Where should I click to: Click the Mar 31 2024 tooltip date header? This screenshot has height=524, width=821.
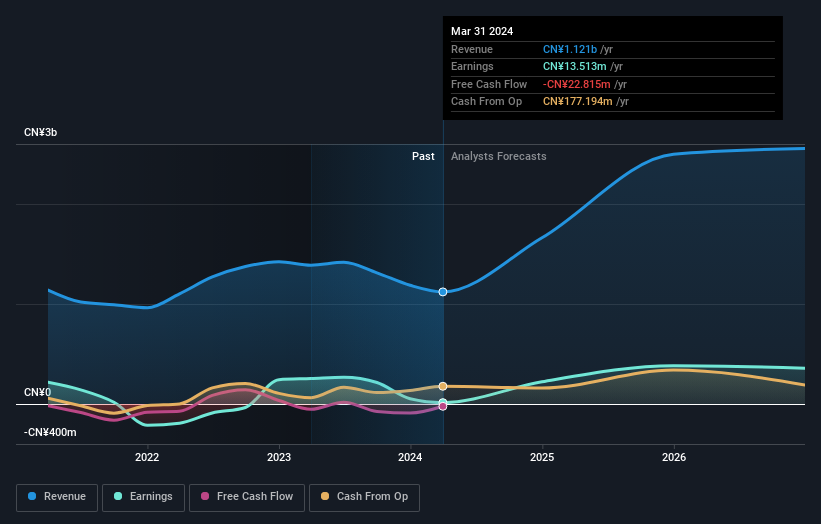click(482, 31)
